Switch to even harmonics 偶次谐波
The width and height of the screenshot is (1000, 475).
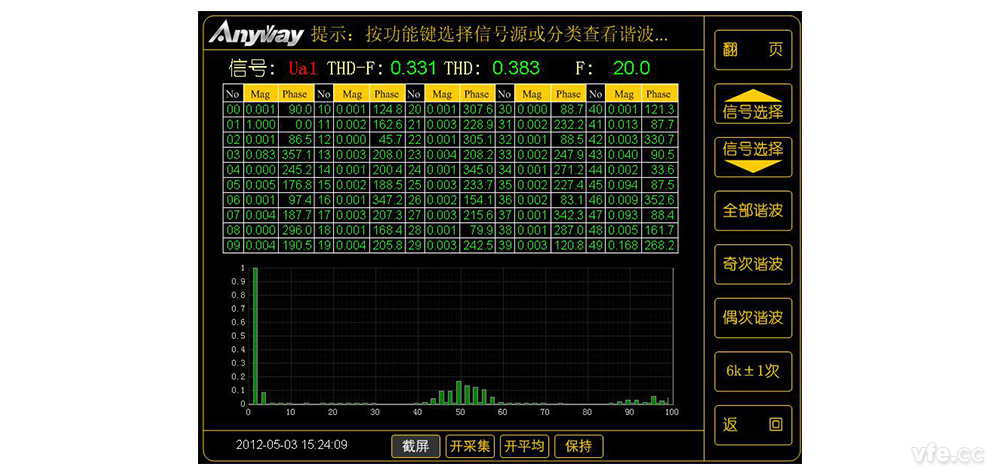tap(753, 318)
